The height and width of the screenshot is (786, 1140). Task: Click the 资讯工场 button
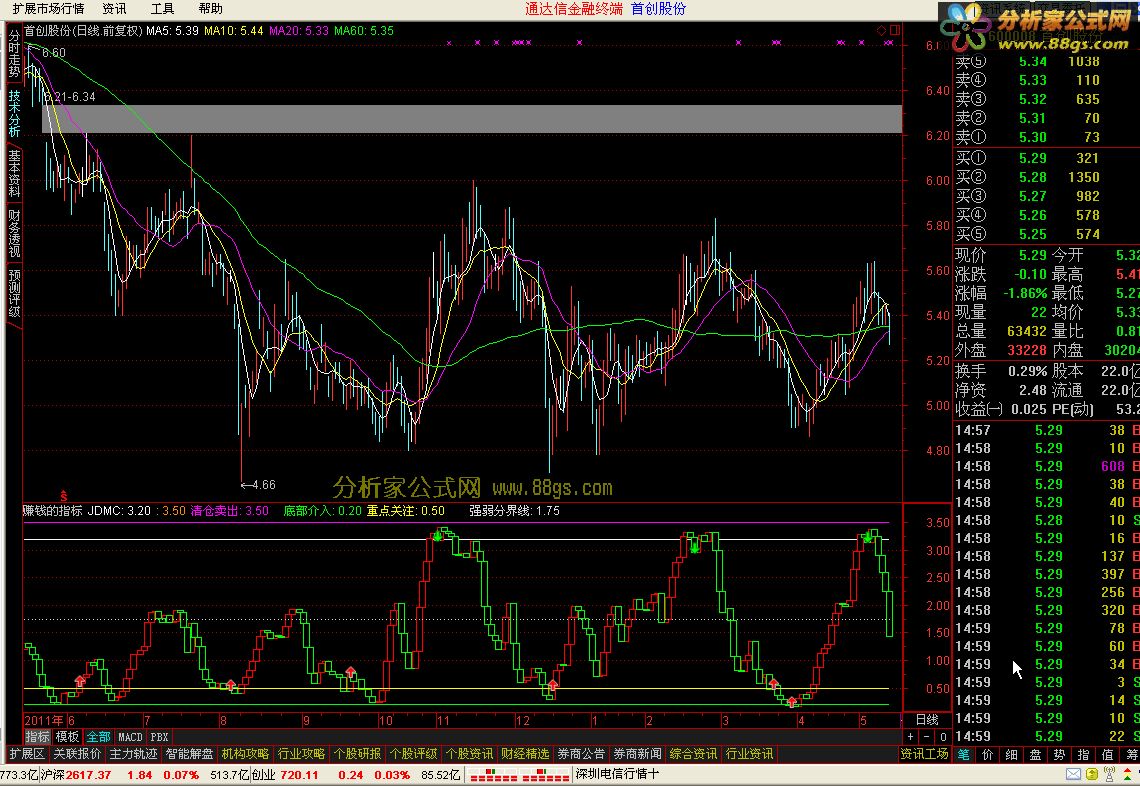coord(924,754)
